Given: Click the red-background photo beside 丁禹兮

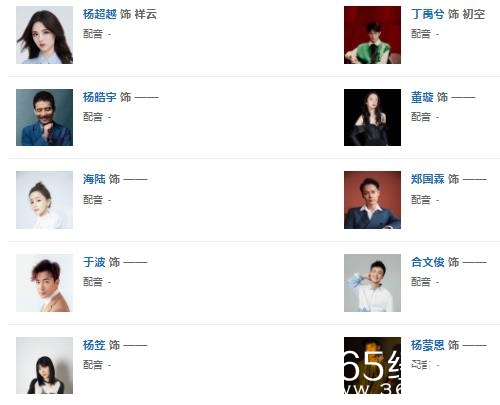Looking at the screenshot, I should (x=372, y=35).
